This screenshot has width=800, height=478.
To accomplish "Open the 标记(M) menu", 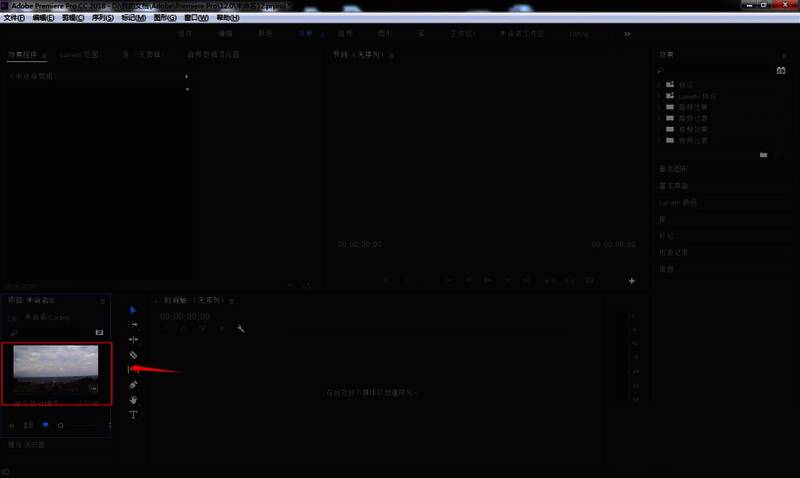I will [x=134, y=18].
